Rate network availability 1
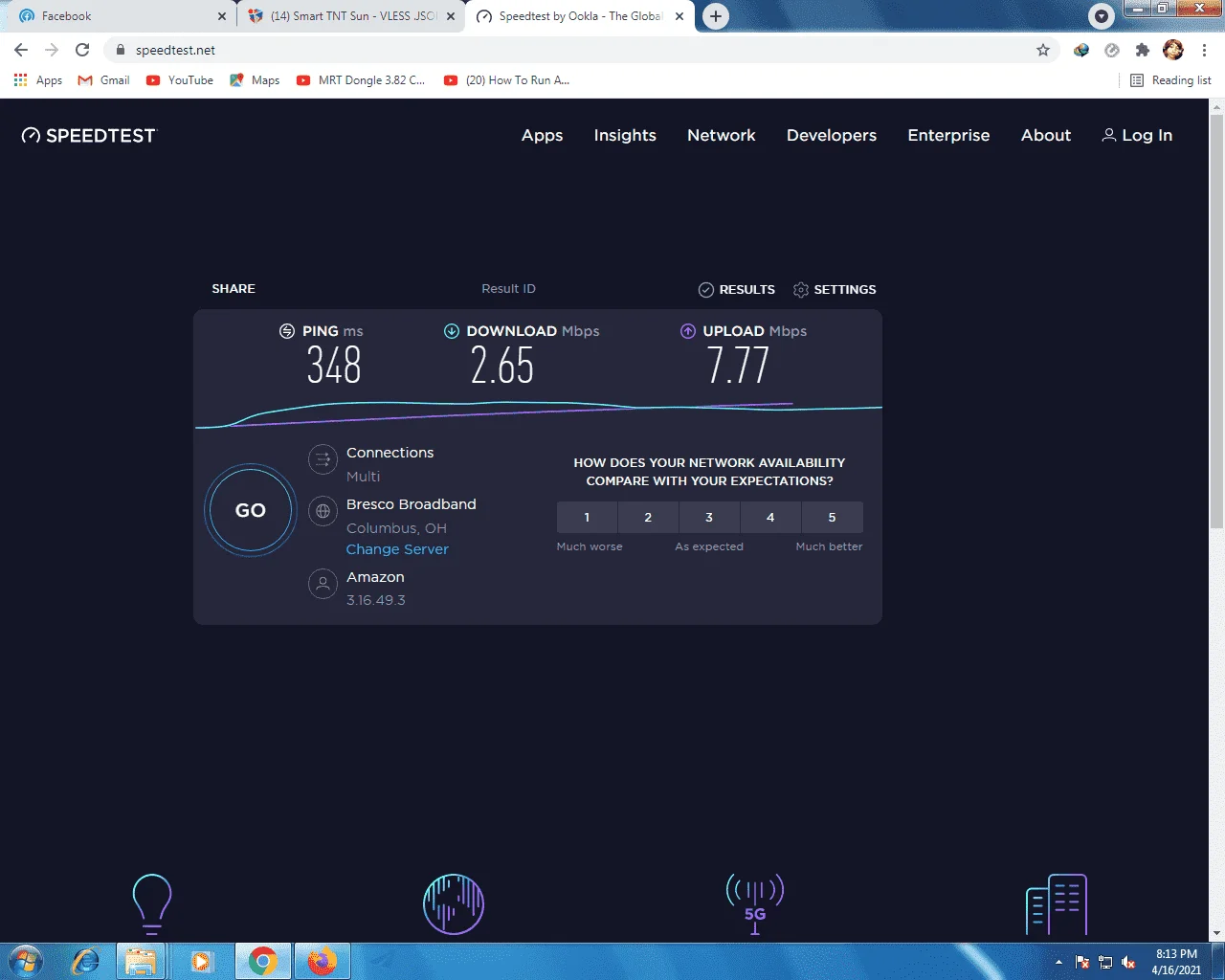 pyautogui.click(x=587, y=517)
